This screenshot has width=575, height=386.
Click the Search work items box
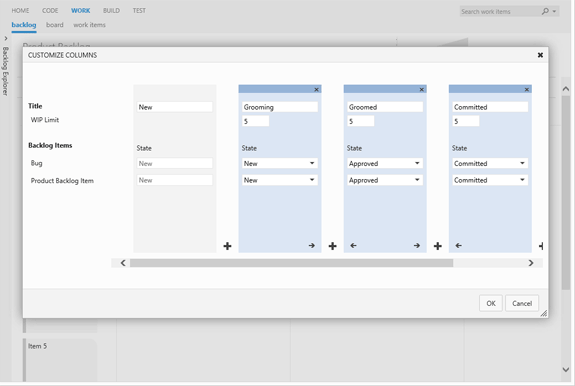click(x=500, y=11)
